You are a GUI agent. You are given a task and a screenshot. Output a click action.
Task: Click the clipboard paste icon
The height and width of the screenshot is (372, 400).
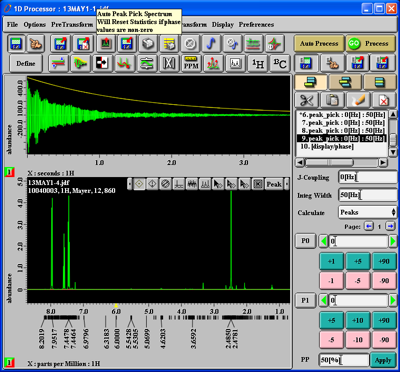[x=332, y=100]
